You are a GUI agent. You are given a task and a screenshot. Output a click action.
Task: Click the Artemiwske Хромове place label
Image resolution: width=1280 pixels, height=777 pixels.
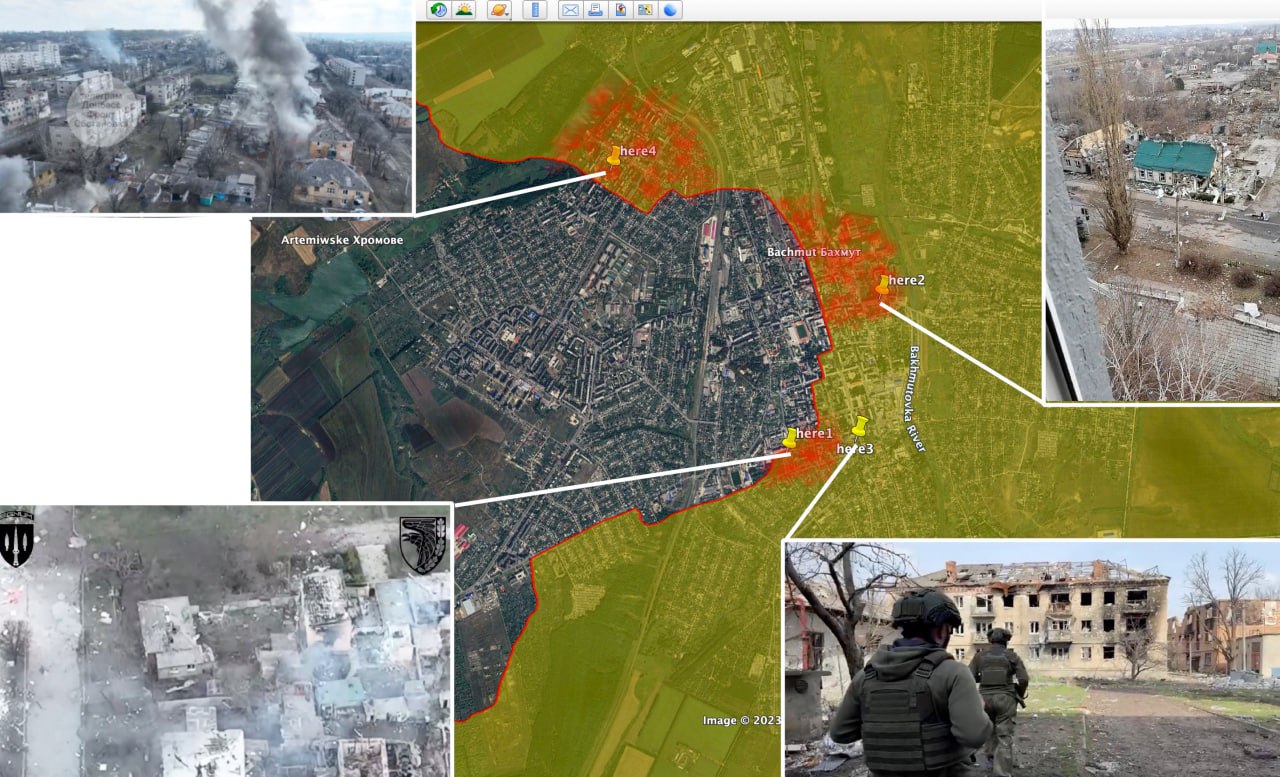coord(342,241)
